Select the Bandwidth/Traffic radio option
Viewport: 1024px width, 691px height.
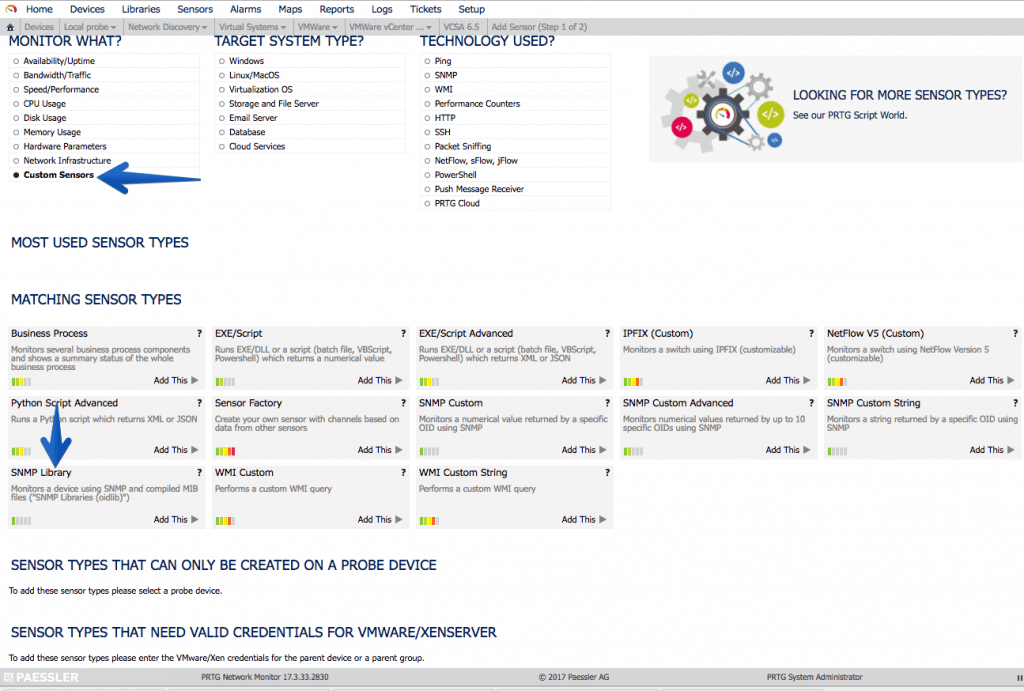click(16, 75)
